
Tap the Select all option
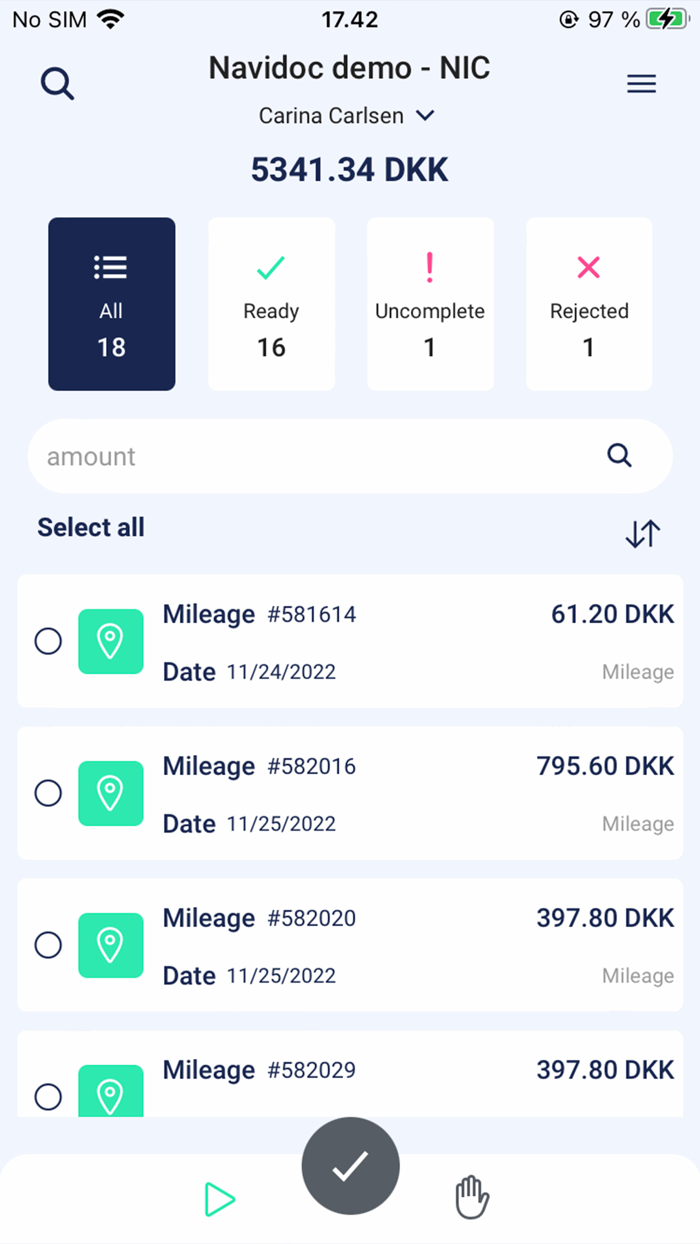click(90, 527)
